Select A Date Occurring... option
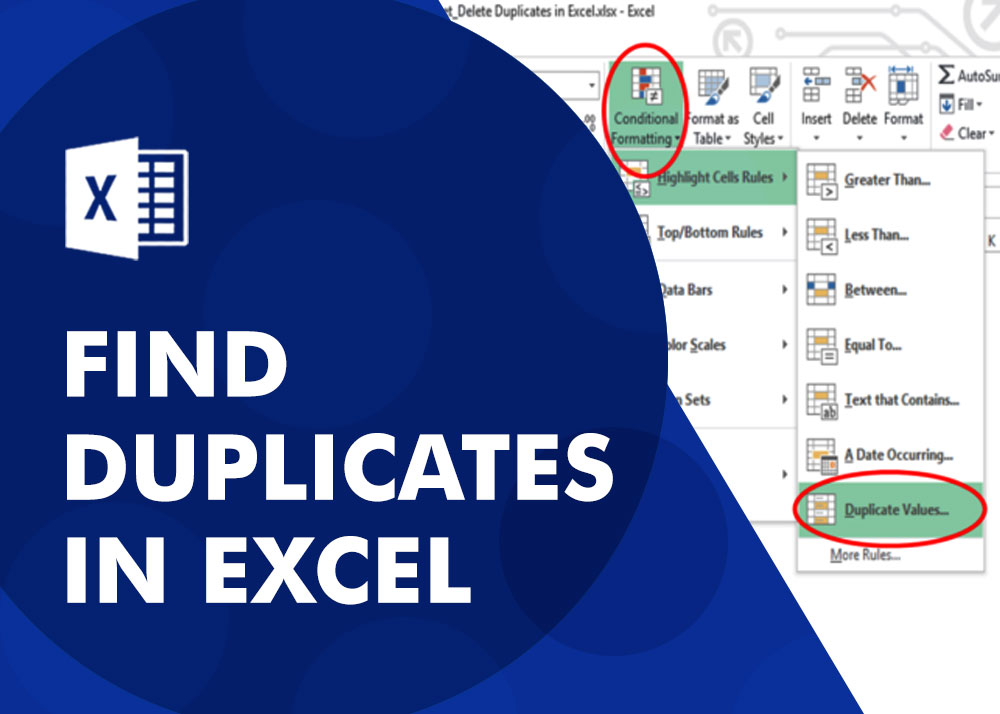Screen dimensions: 1000x714 click(x=890, y=455)
